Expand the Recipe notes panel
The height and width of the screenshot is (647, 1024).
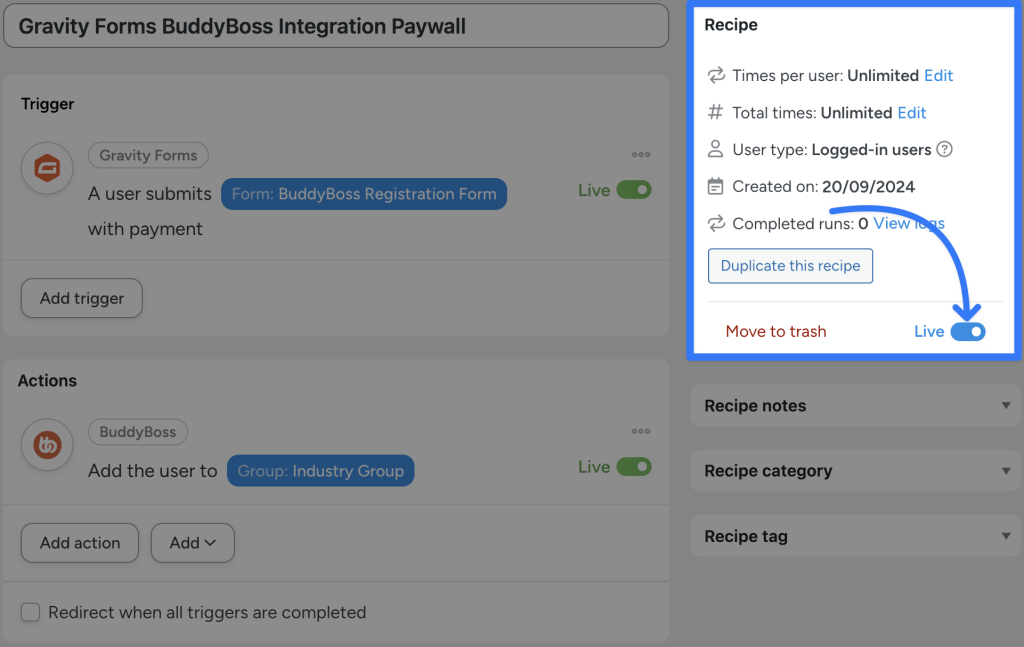click(x=855, y=405)
